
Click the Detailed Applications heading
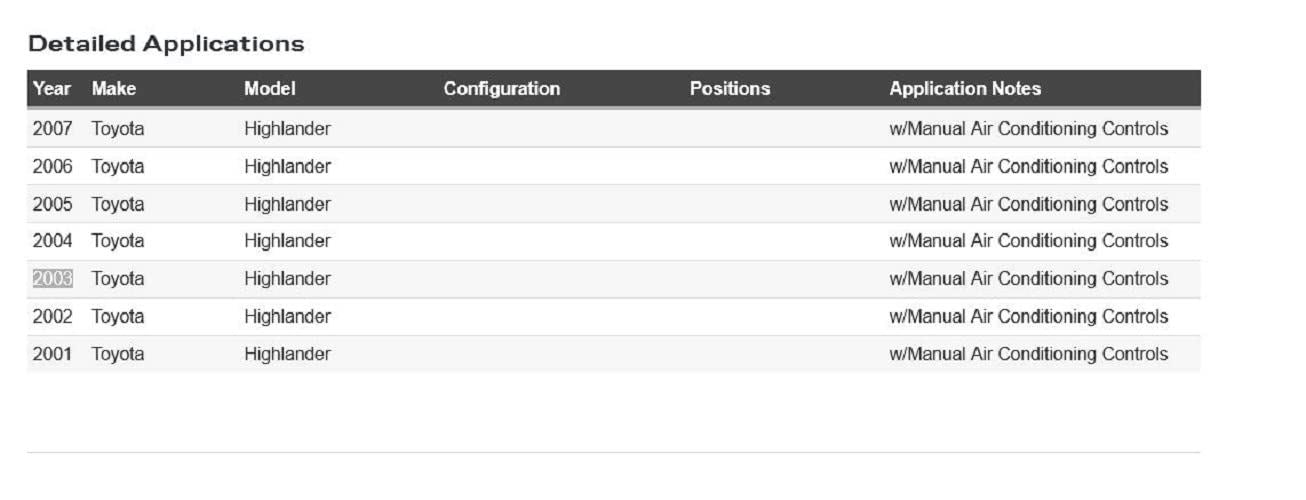(166, 44)
